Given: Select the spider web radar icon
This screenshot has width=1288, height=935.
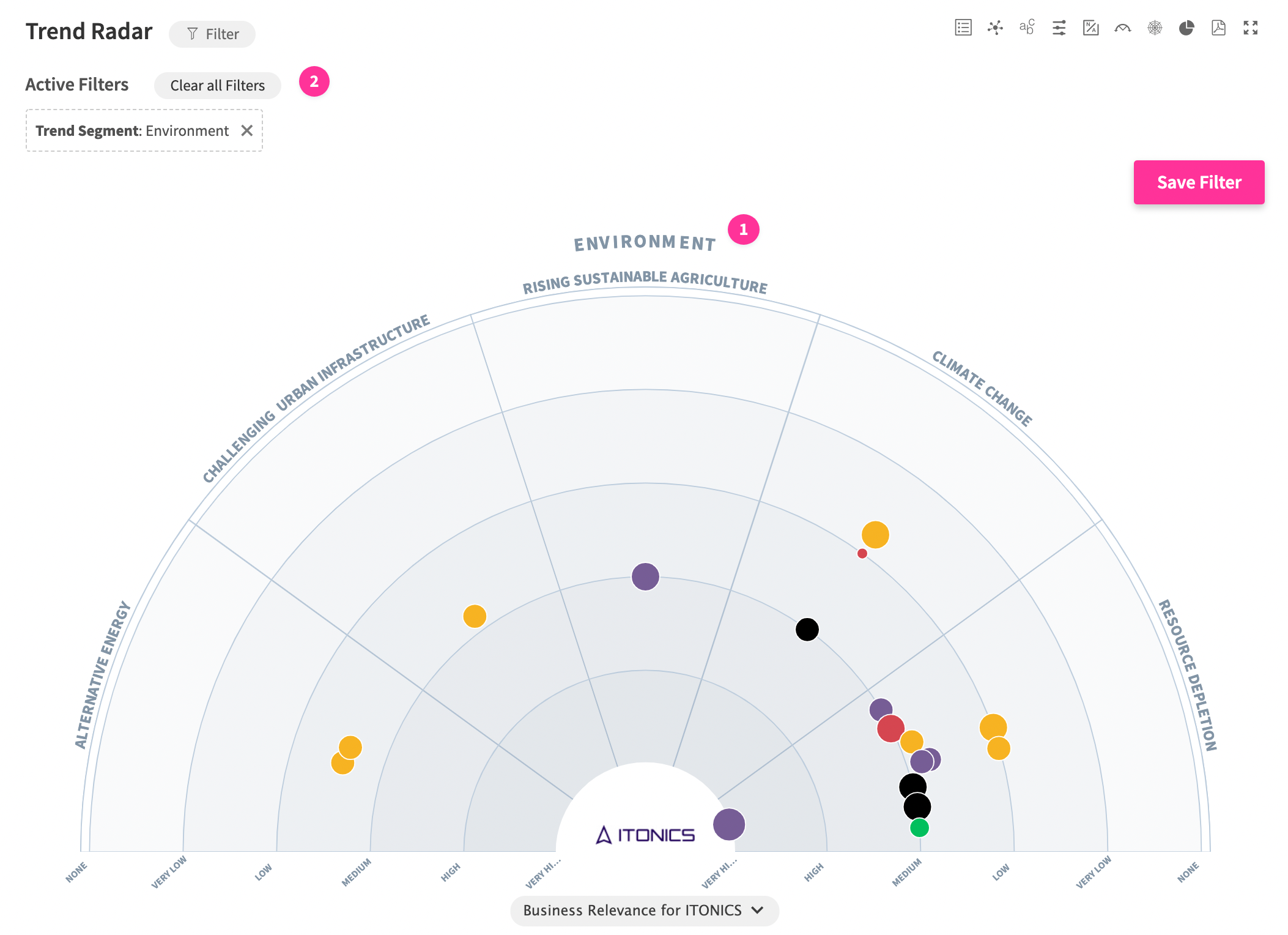Looking at the screenshot, I should pos(1155,28).
